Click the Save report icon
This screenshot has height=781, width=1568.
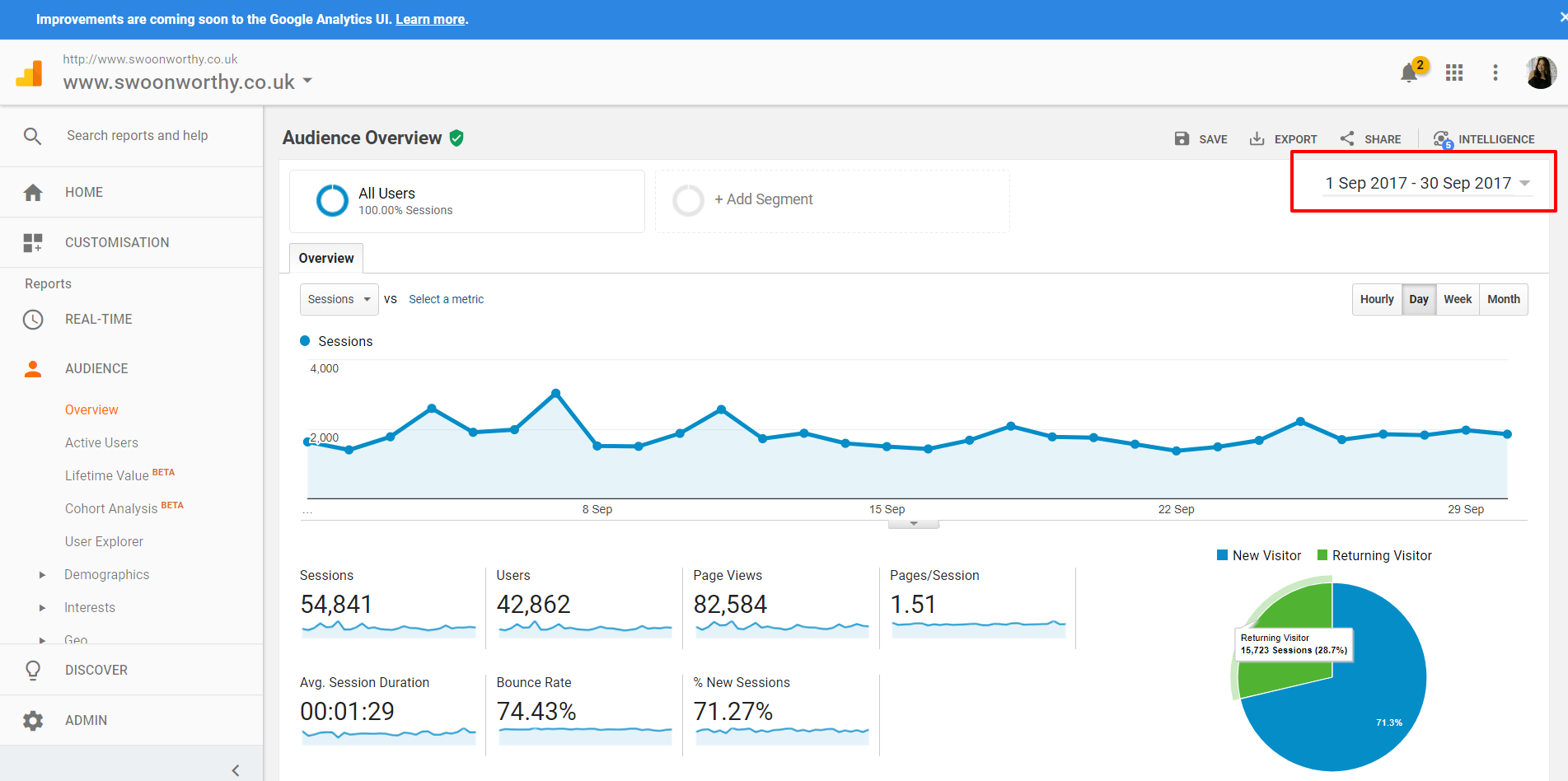1182,139
